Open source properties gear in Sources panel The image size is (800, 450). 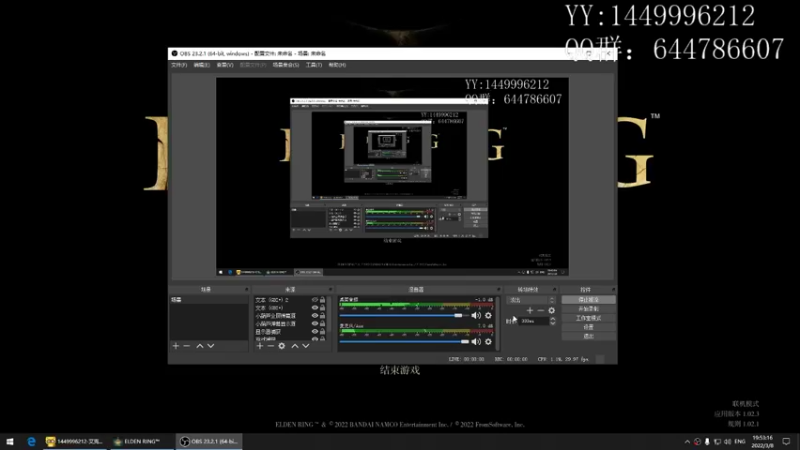tap(282, 346)
